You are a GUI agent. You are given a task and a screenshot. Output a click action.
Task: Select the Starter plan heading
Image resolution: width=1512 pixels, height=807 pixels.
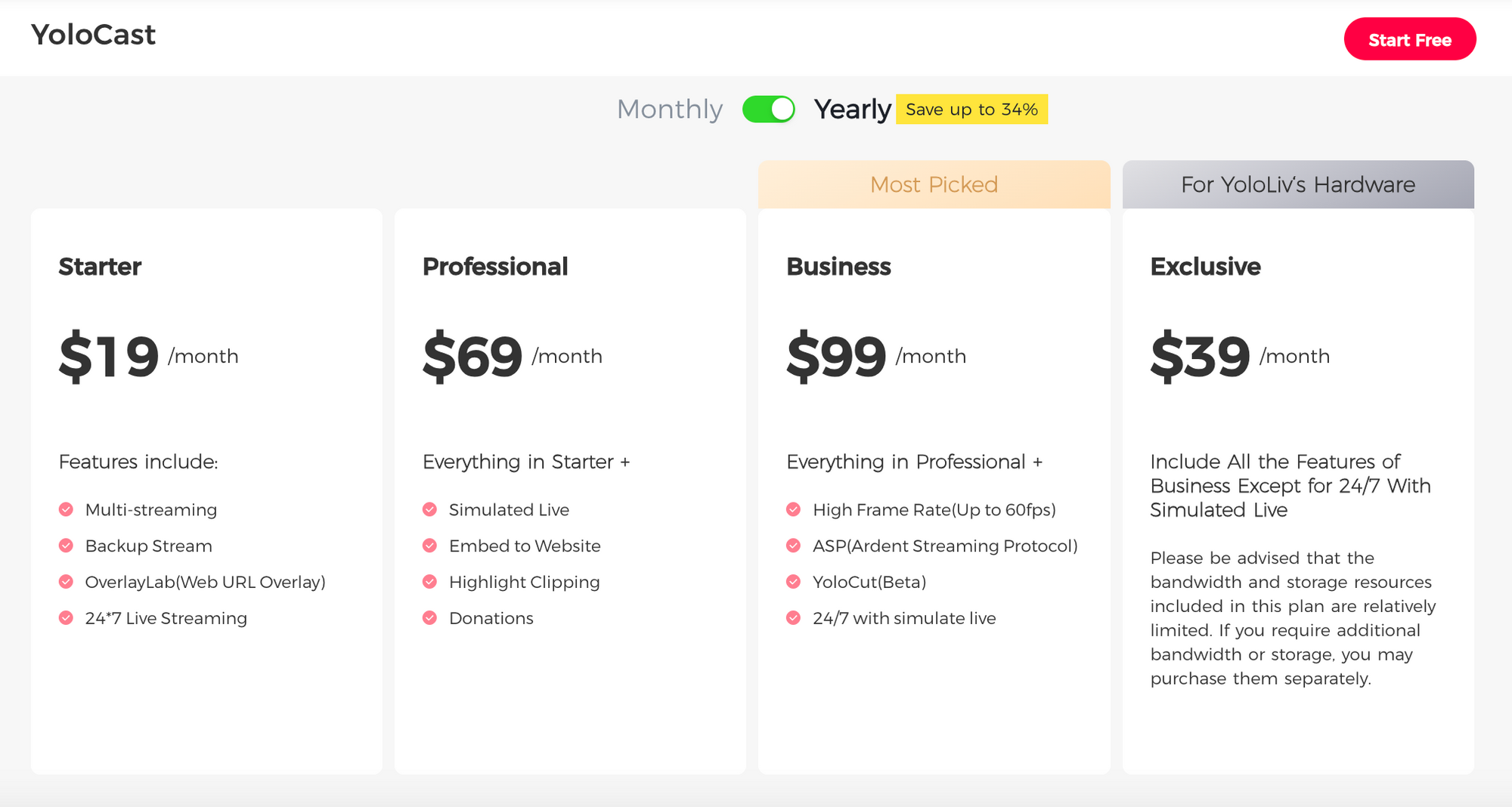click(100, 267)
